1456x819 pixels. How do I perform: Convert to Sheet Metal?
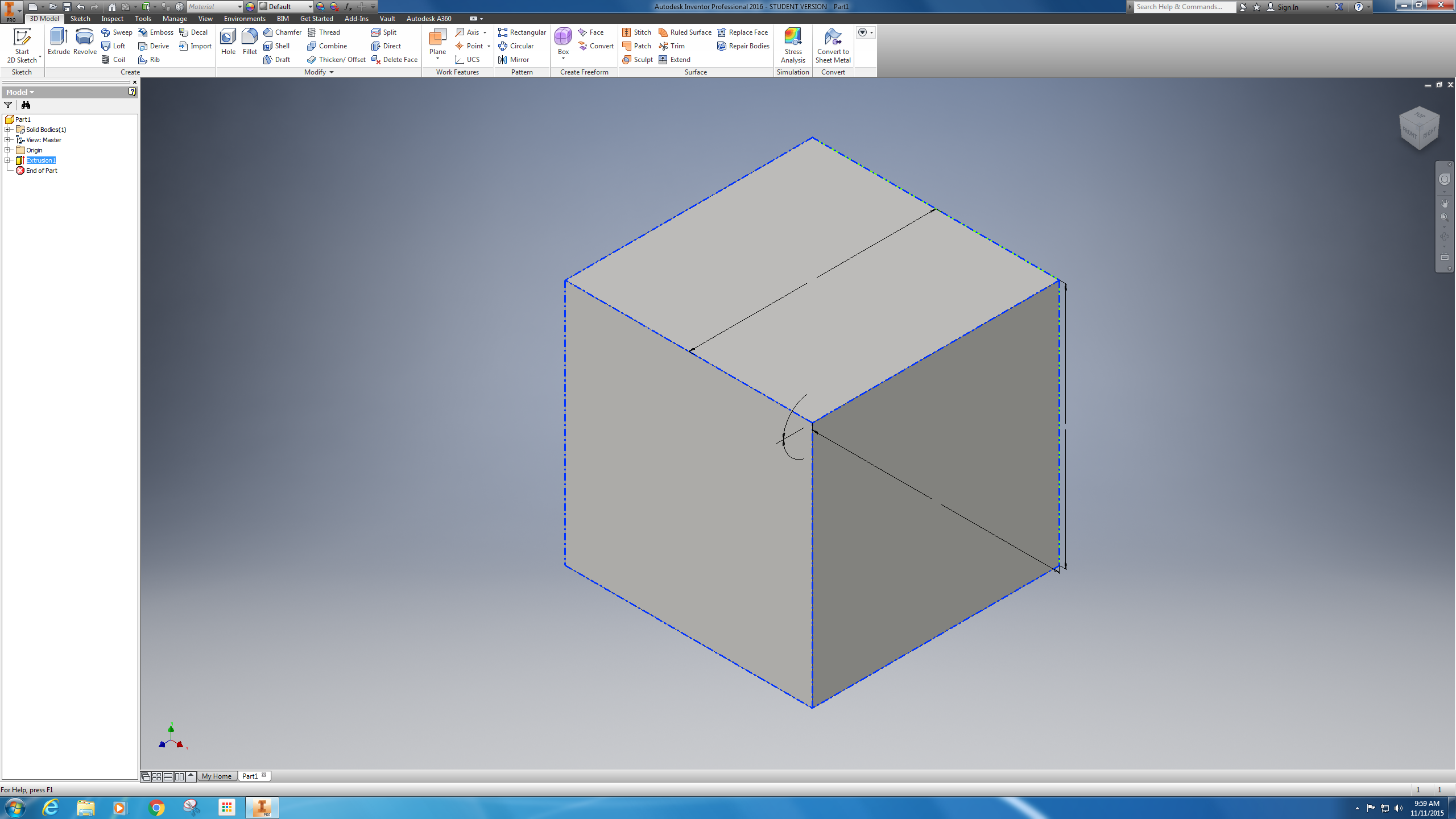click(x=833, y=45)
